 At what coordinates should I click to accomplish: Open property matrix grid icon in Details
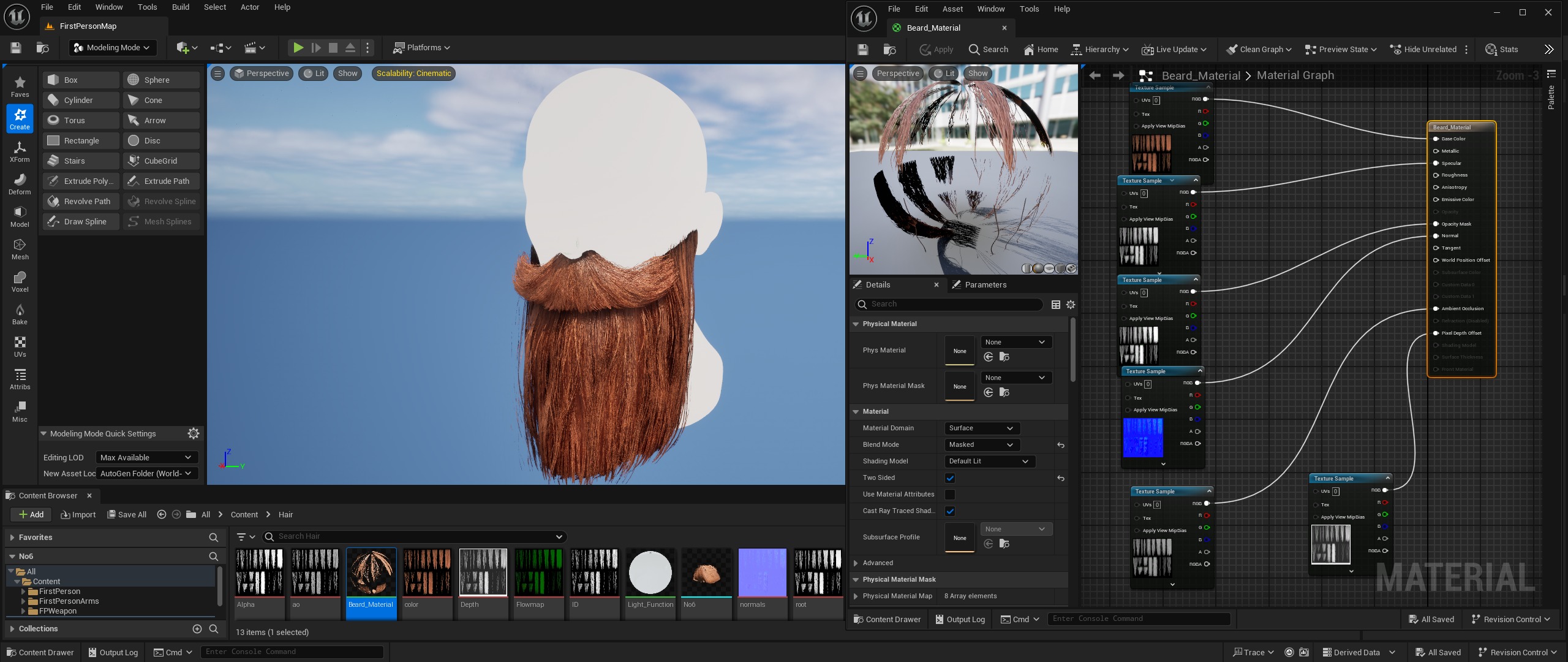pyautogui.click(x=1056, y=305)
